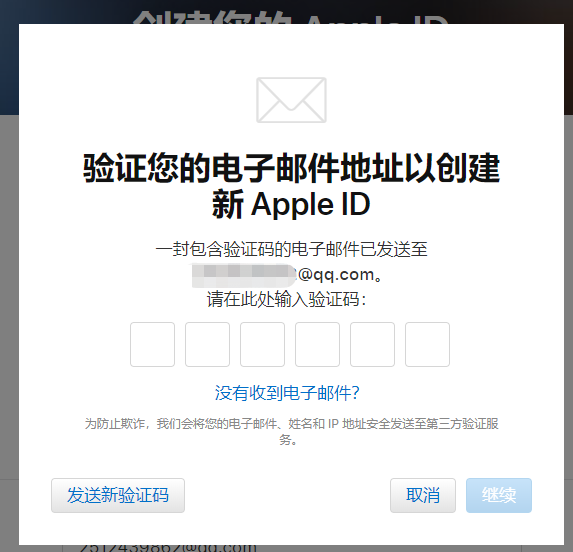Select the third verification code box
The width and height of the screenshot is (573, 552).
pos(262,344)
